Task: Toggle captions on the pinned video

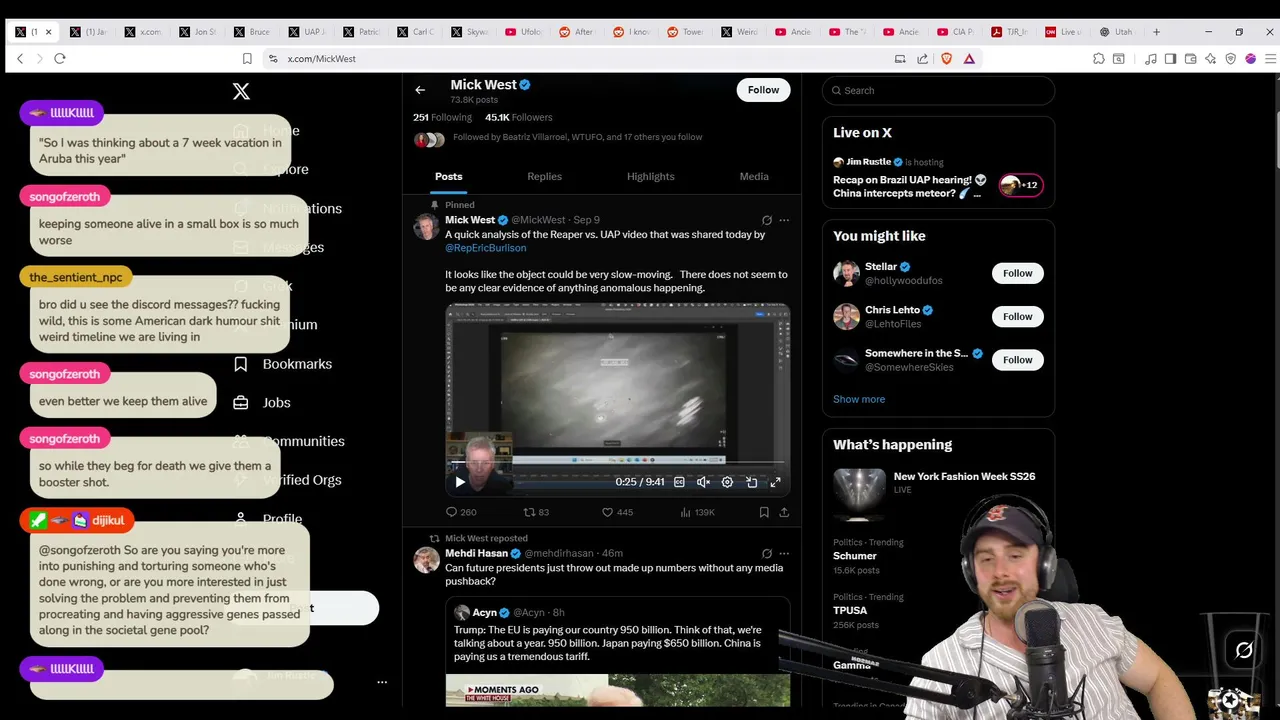Action: pyautogui.click(x=679, y=482)
